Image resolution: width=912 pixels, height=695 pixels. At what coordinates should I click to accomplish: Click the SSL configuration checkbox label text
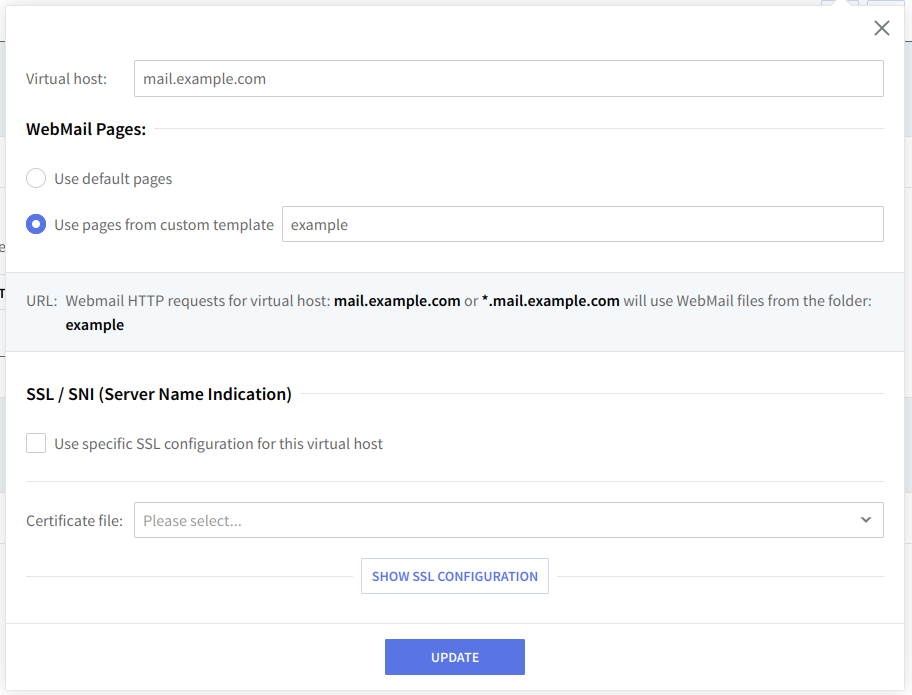coord(218,444)
